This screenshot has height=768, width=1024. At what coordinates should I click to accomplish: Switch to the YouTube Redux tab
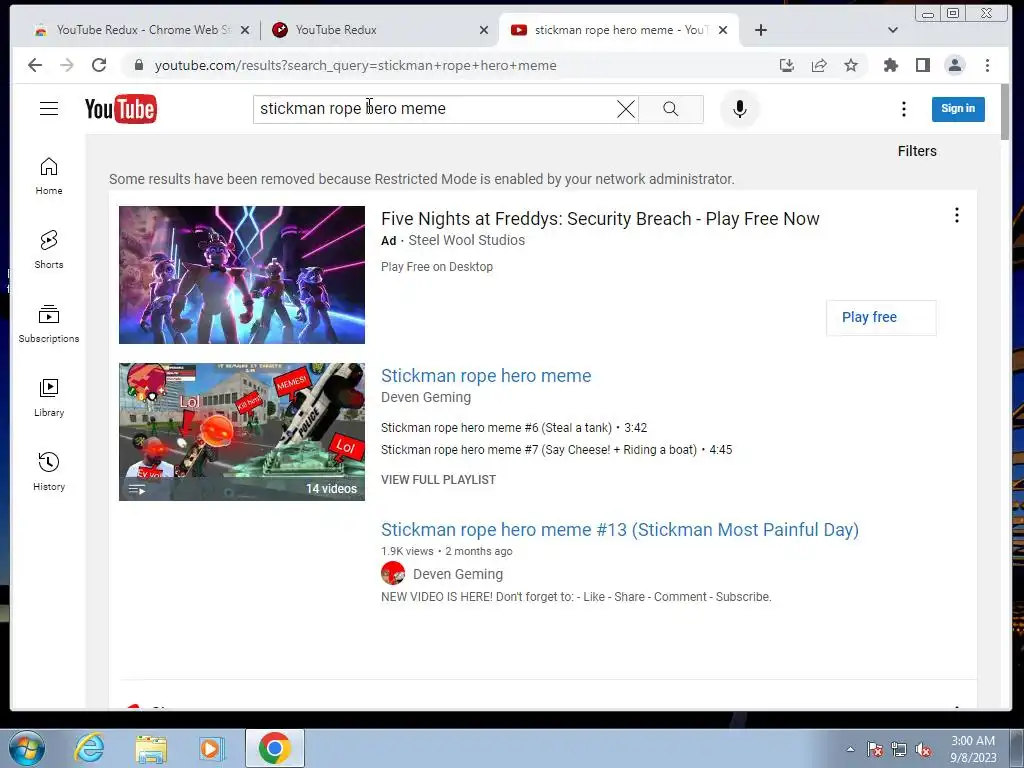point(379,30)
